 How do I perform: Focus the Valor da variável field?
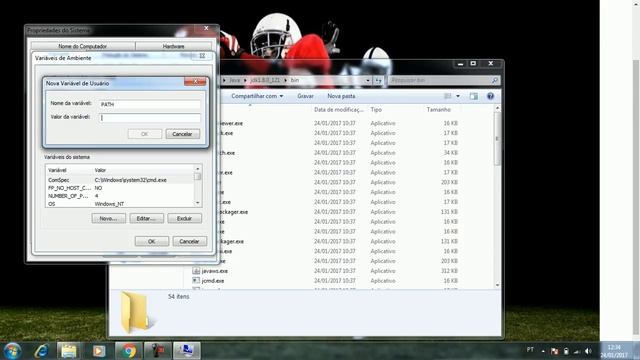[150, 118]
